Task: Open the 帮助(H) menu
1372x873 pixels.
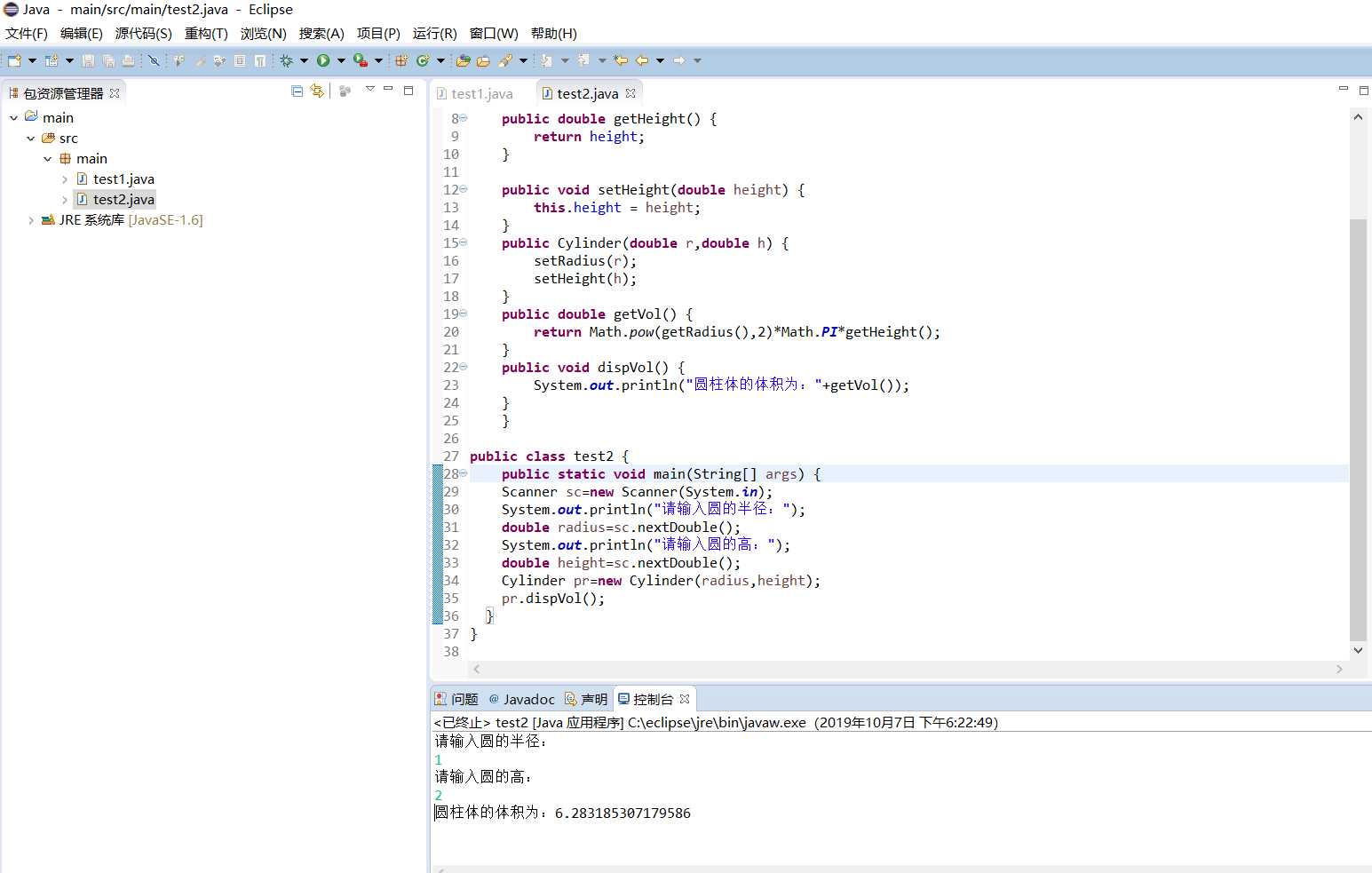Action: click(x=554, y=33)
